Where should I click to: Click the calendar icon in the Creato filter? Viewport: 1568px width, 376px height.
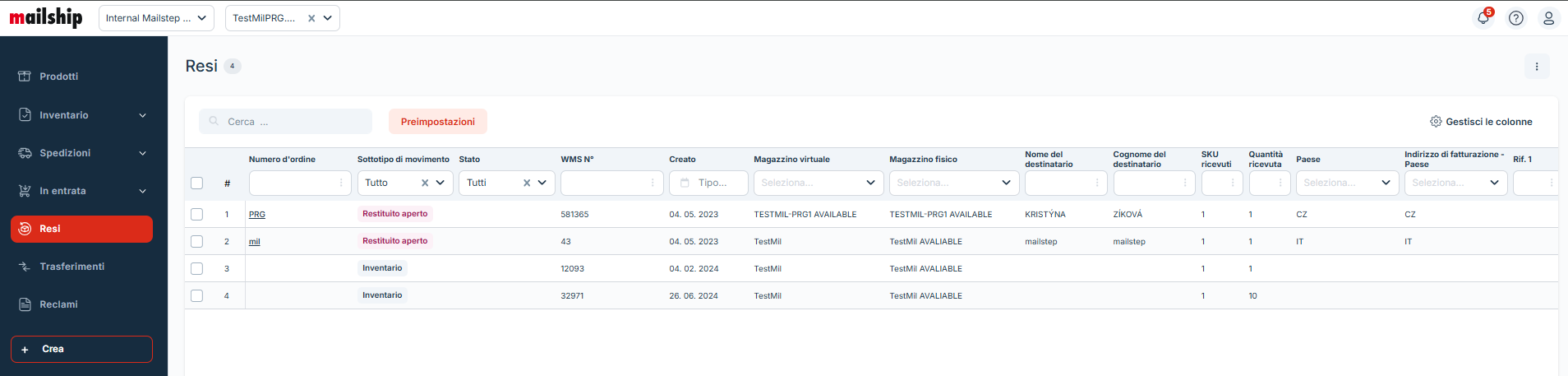(685, 183)
